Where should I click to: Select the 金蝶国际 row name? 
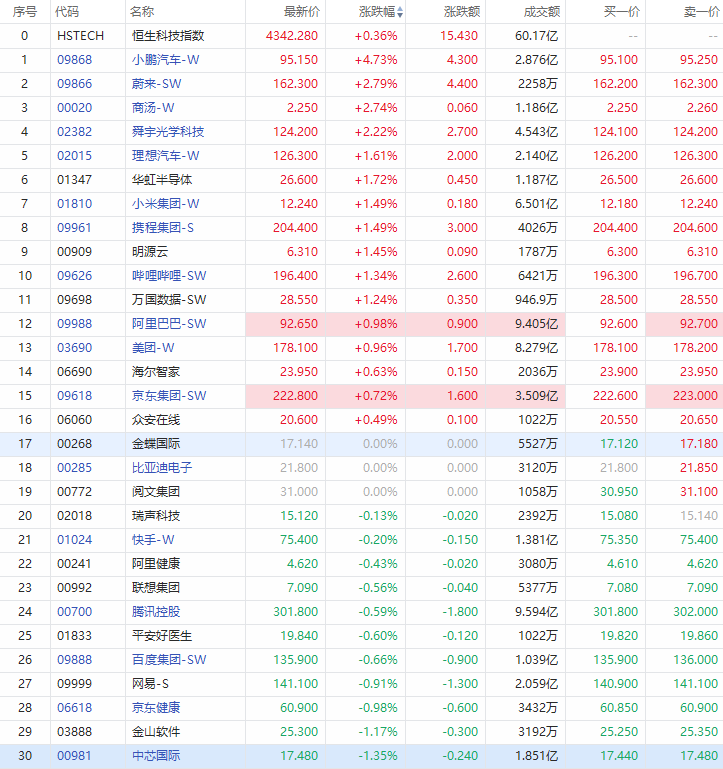156,444
